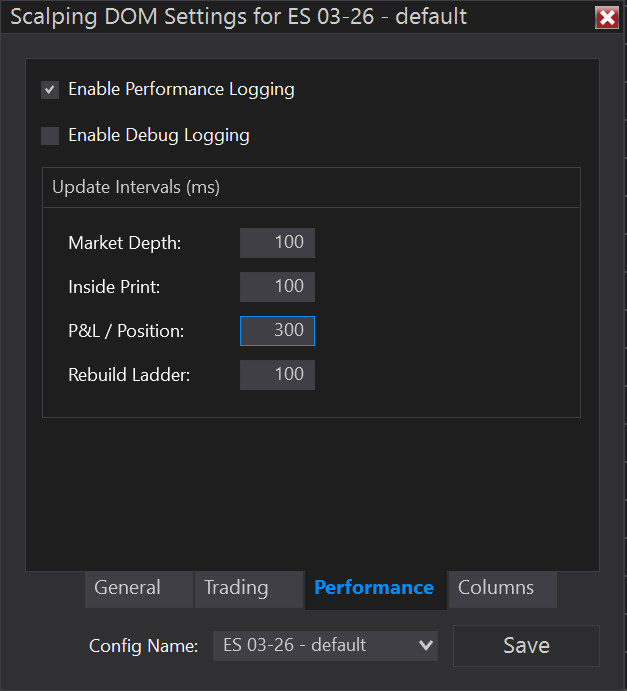Click the Inside Print label text

114,287
